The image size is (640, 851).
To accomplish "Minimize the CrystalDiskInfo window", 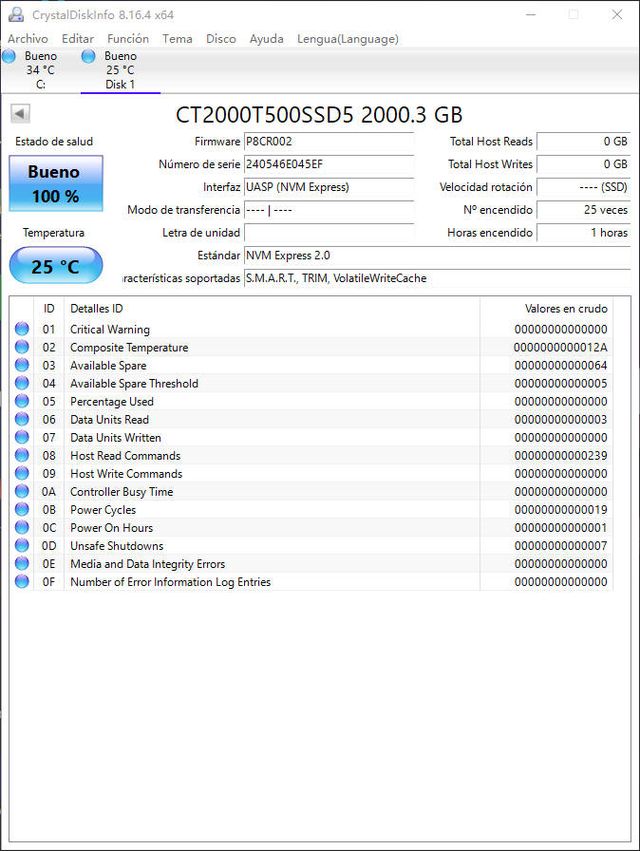I will tap(530, 15).
